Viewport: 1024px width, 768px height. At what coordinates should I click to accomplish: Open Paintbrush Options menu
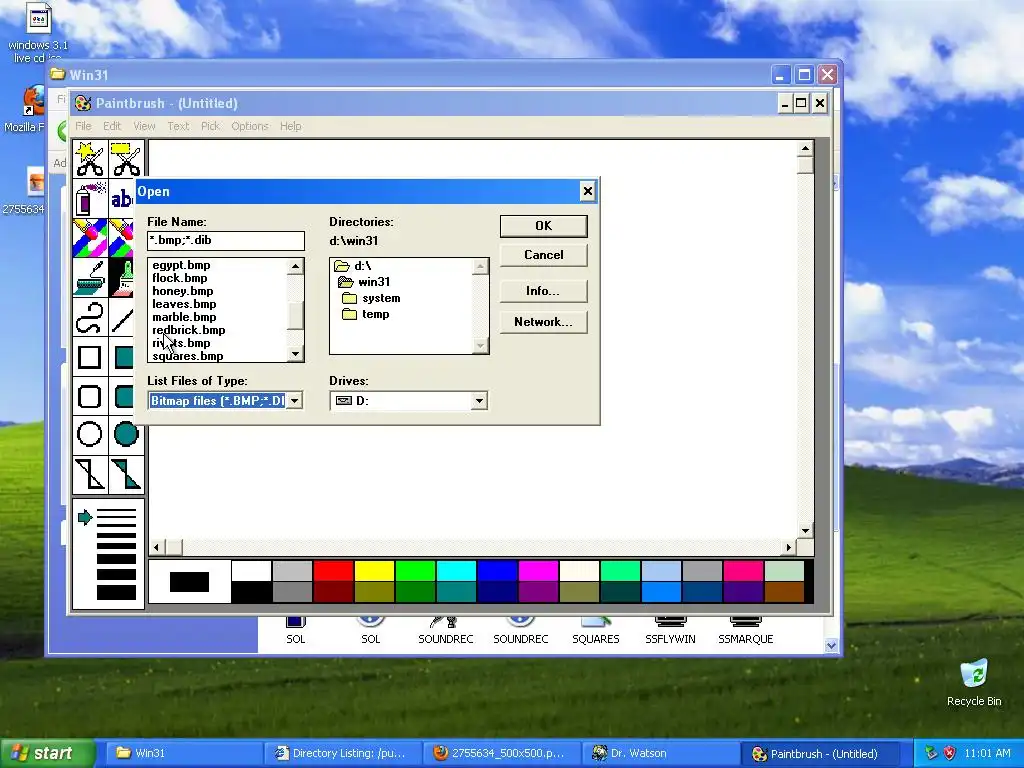[x=249, y=126]
